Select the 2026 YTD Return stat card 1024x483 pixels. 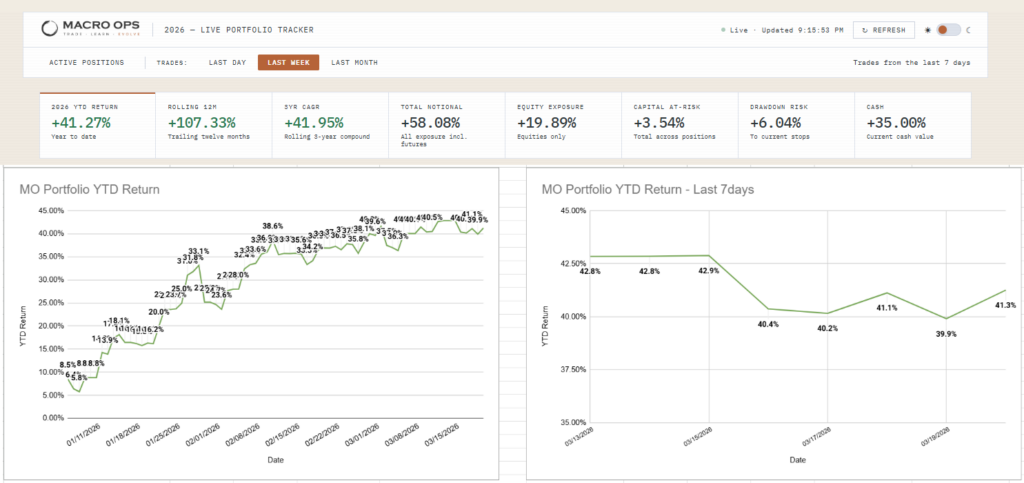pyautogui.click(x=97, y=125)
